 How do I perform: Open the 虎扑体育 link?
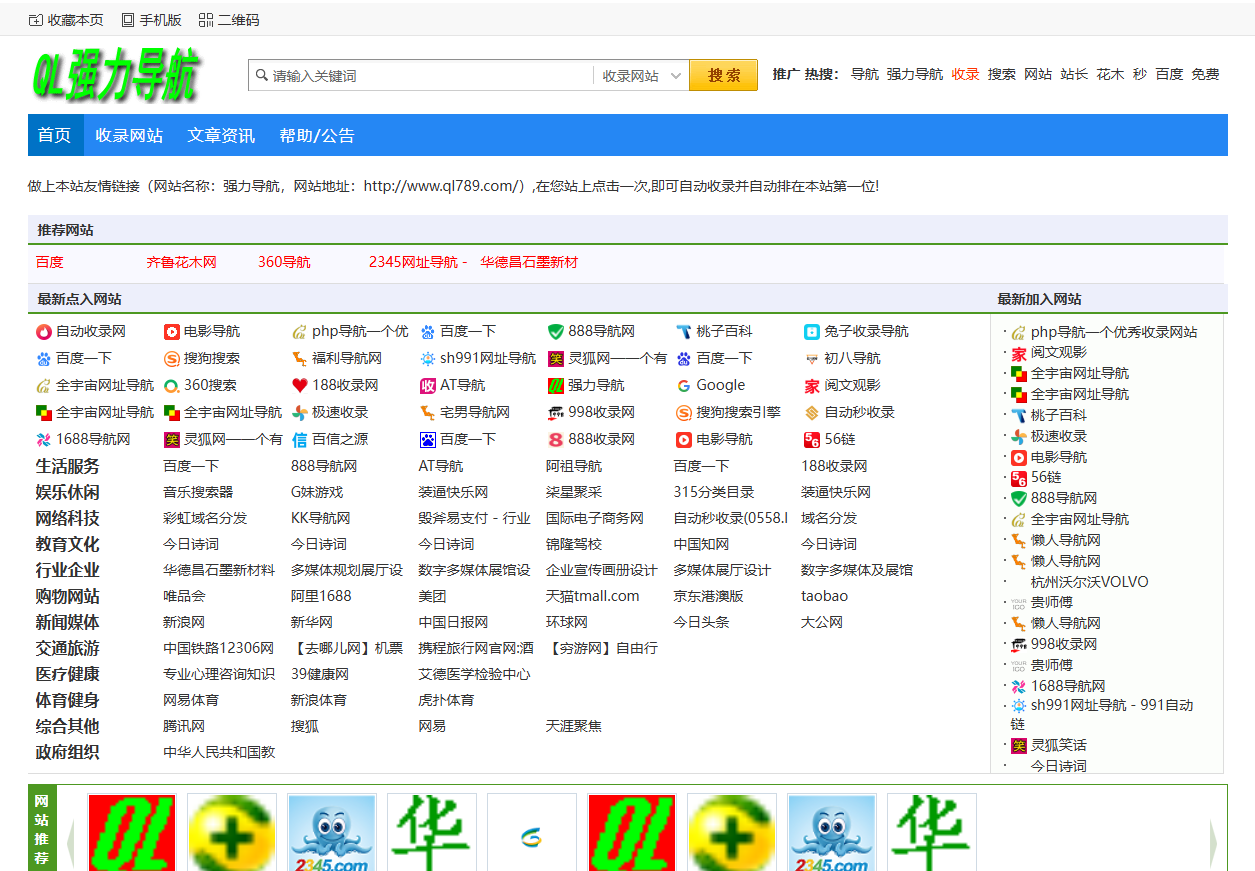[x=446, y=701]
